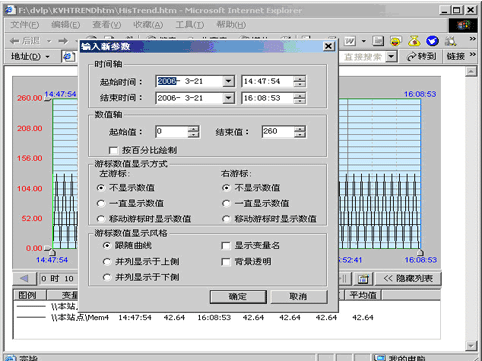The image size is (482, 361).
Task: Click the trend chart calendar icon button
Action: pos(363,278)
